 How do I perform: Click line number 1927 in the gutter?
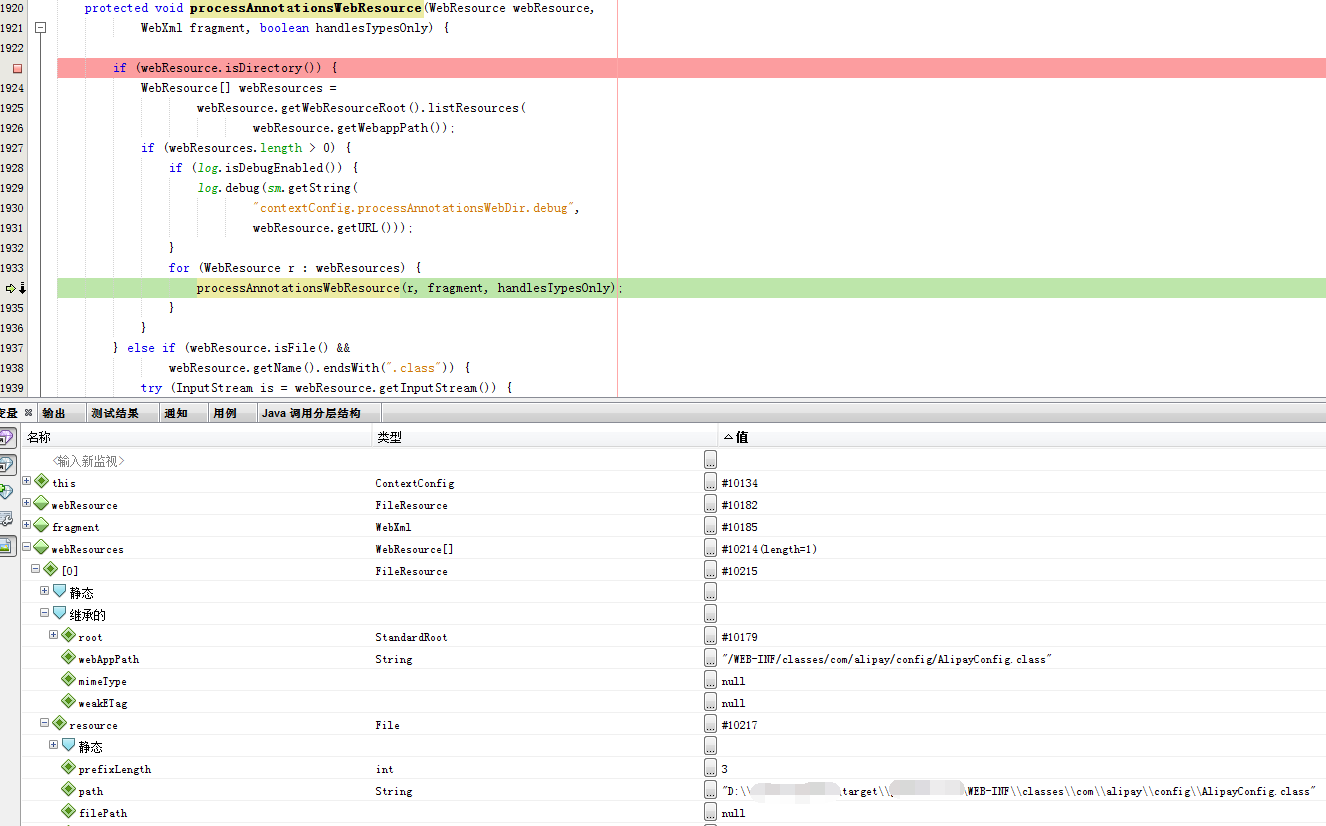click(12, 148)
